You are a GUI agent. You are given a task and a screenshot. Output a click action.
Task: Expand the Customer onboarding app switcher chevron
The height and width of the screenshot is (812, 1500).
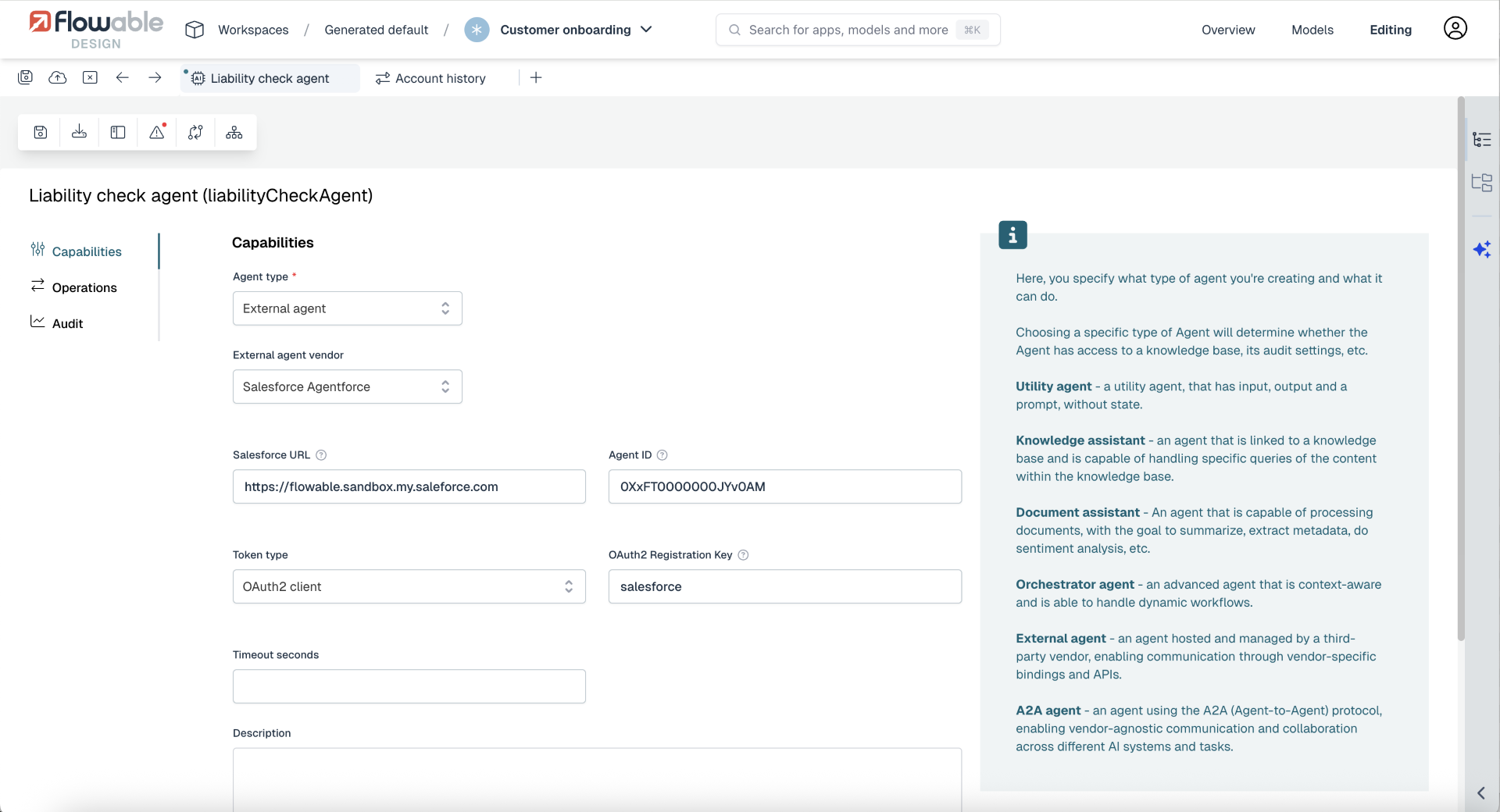(646, 30)
